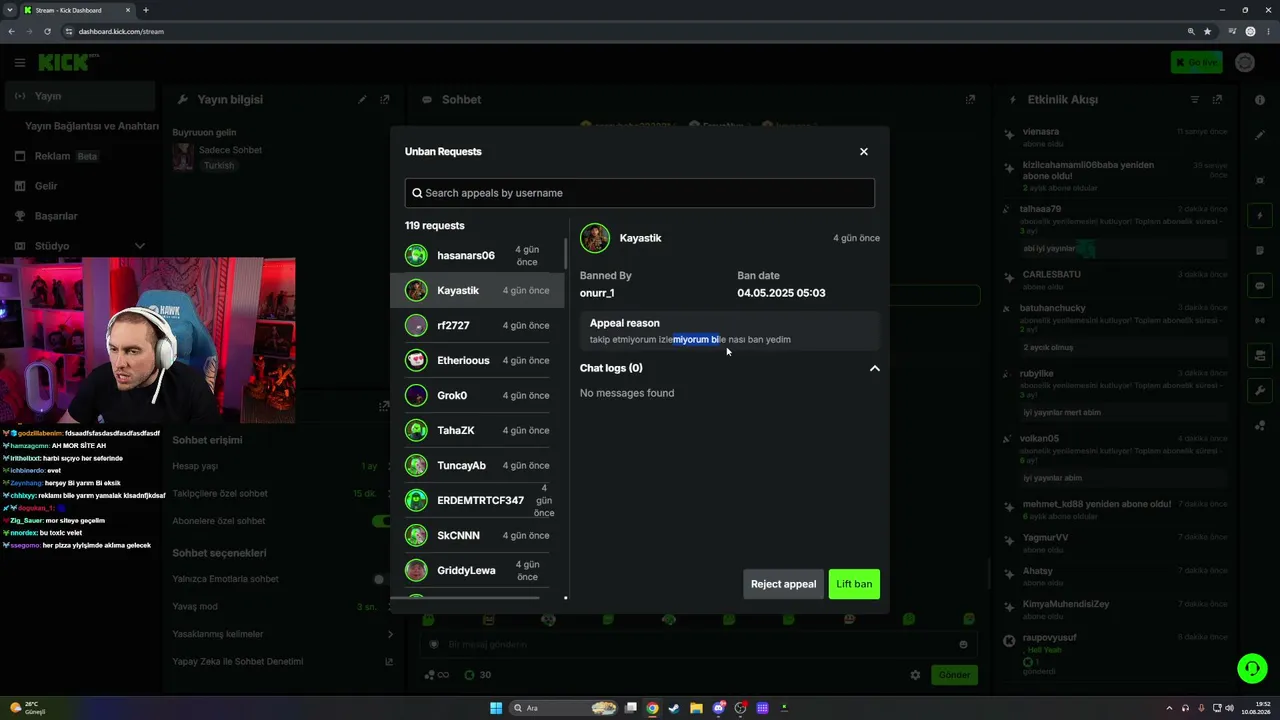Open Windows Start menu
Viewport: 1280px width, 720px height.
pos(496,708)
